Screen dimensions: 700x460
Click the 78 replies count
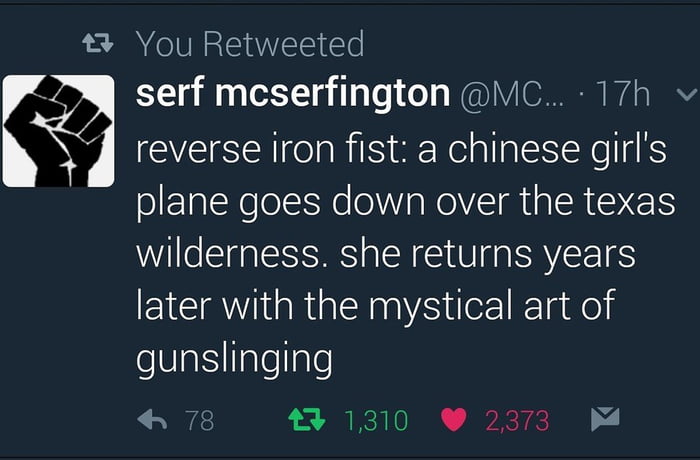point(200,420)
